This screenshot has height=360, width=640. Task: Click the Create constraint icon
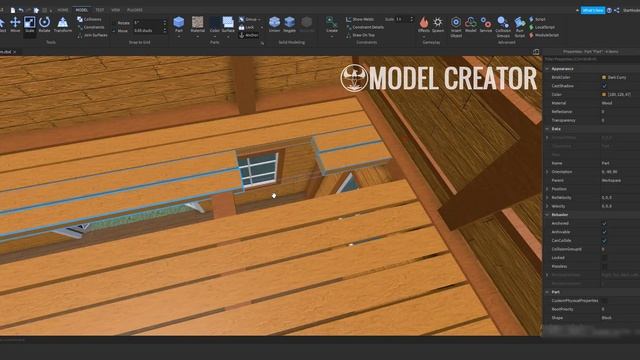click(331, 22)
